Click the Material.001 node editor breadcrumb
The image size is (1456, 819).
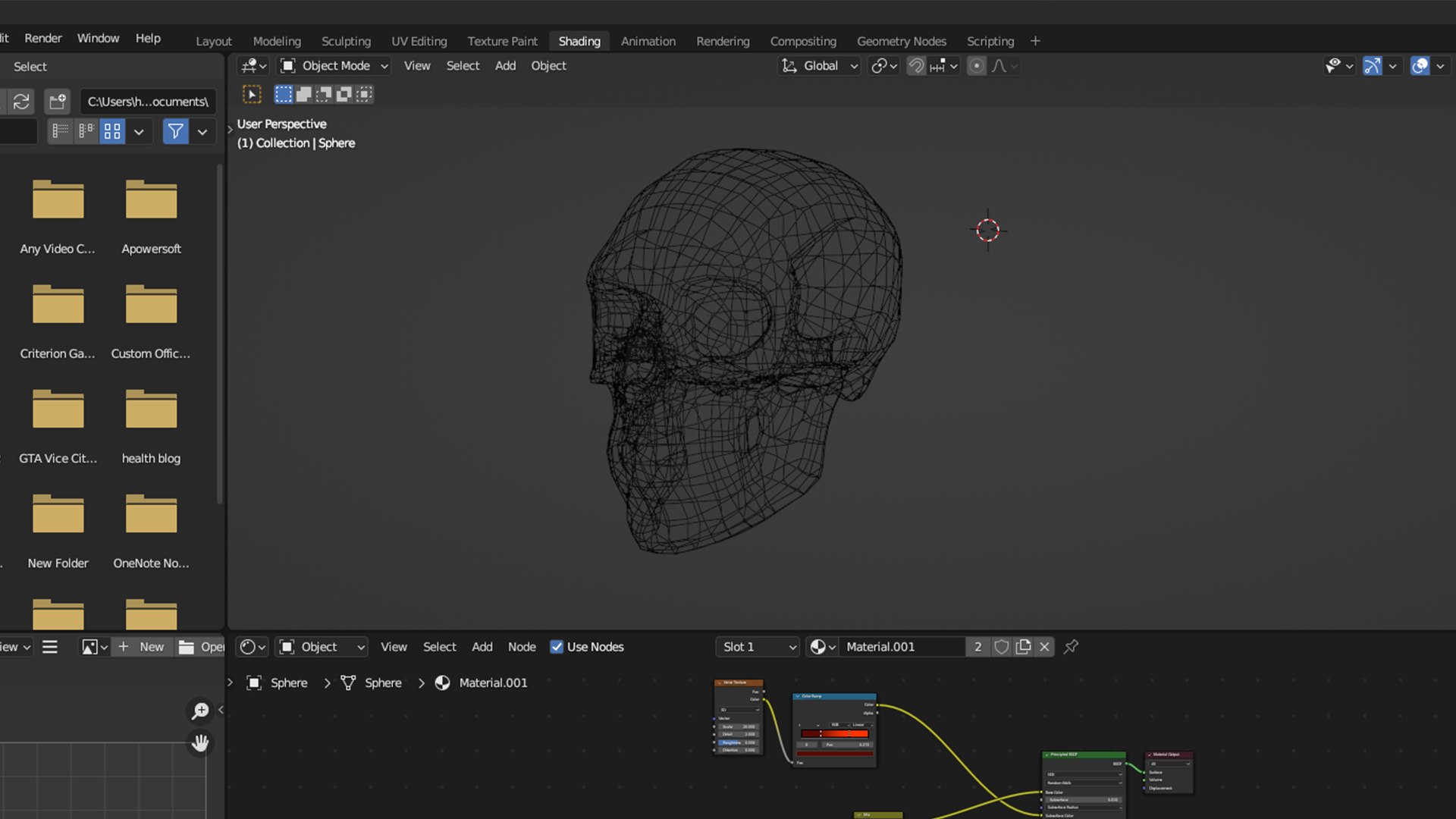click(492, 682)
